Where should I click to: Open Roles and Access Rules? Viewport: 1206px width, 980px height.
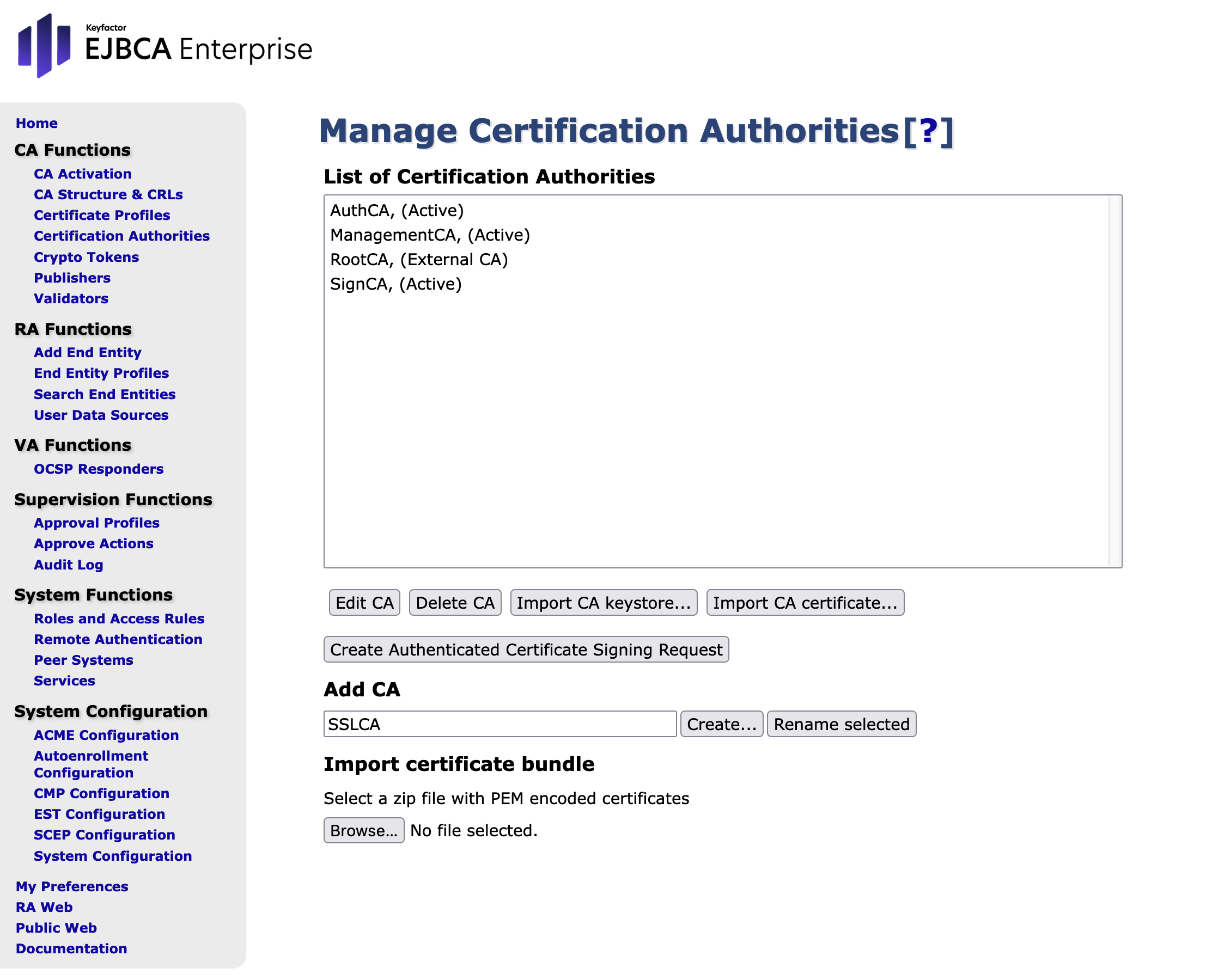119,618
